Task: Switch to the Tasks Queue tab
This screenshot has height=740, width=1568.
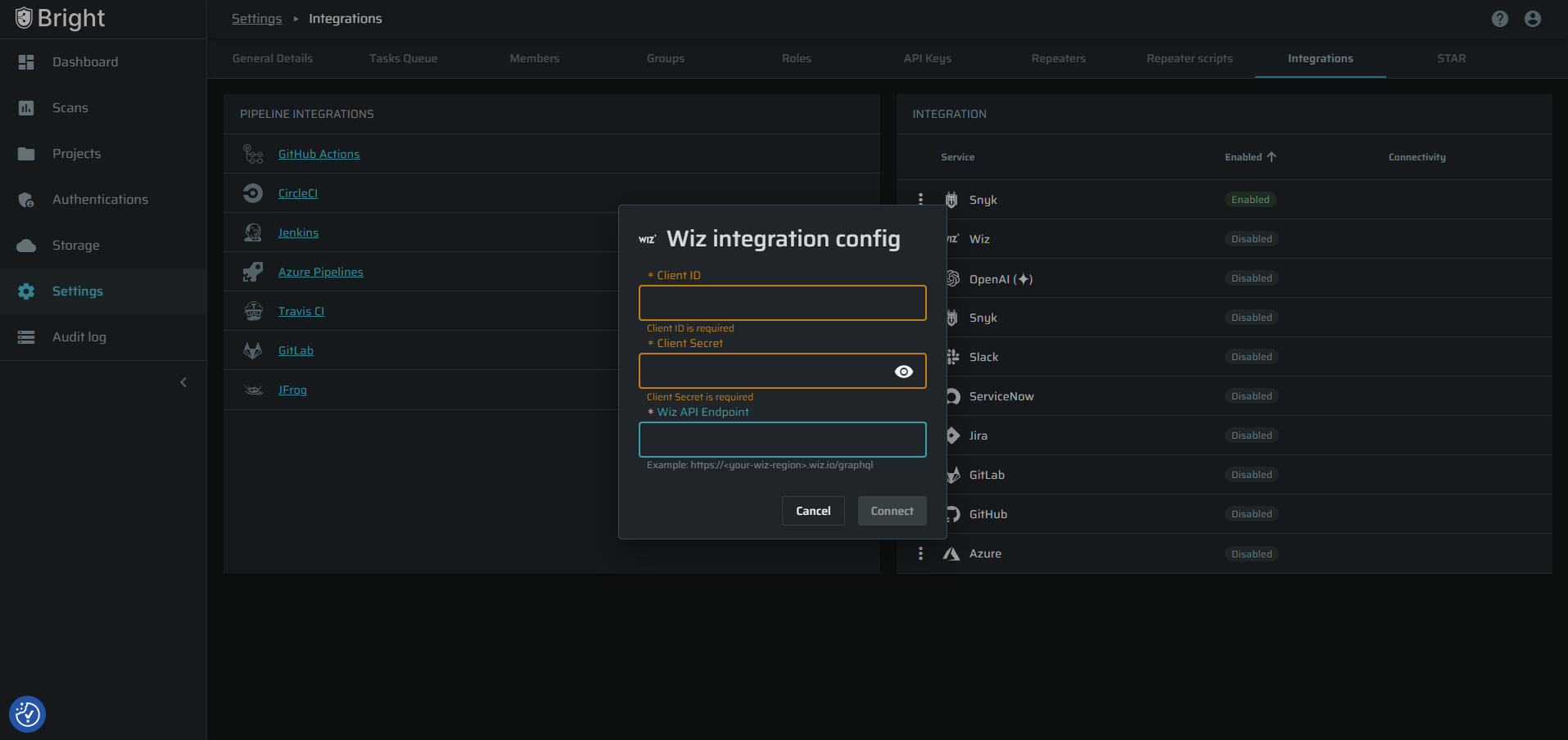Action: click(404, 58)
